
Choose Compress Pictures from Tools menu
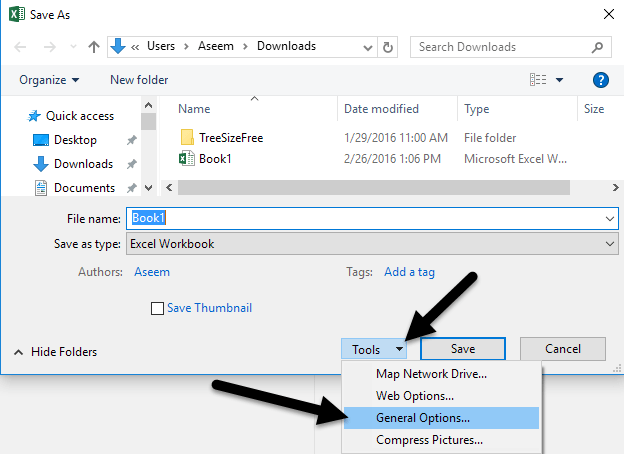pyautogui.click(x=441, y=440)
